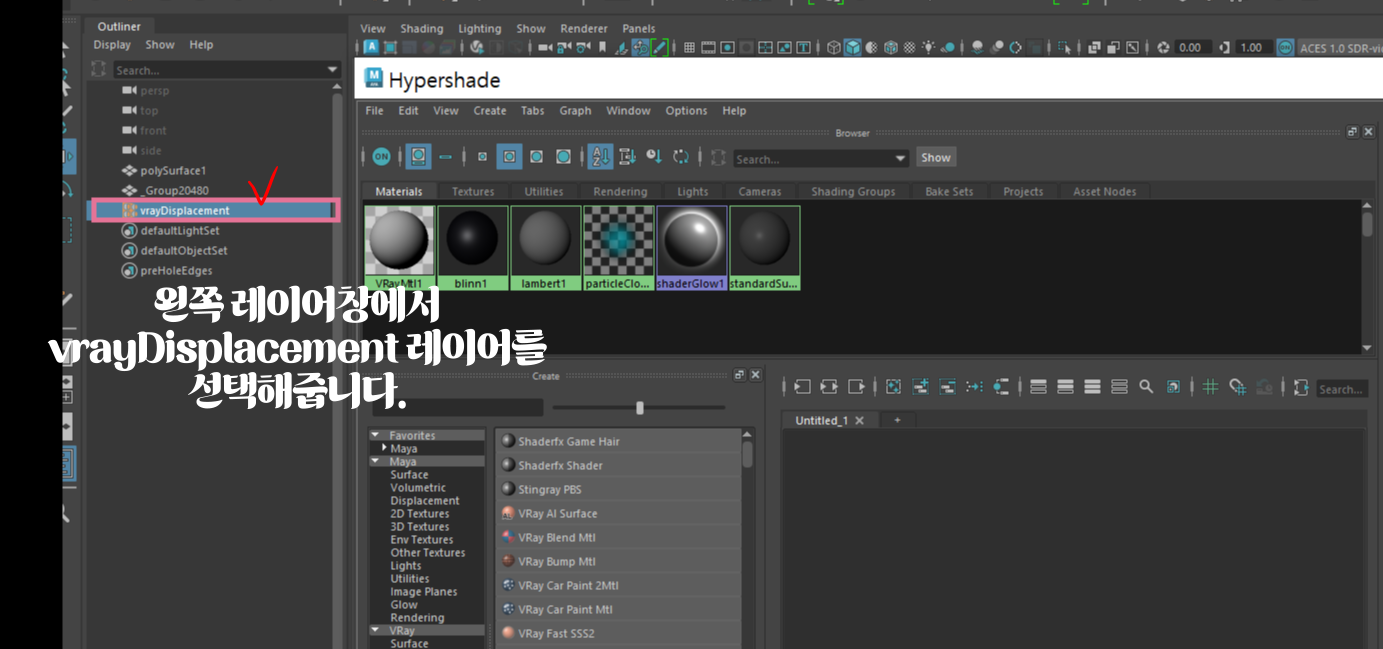This screenshot has height=649, width=1383.
Task: Open the ACES 1.0 SDR view transform dropdown
Action: pos(1339,48)
